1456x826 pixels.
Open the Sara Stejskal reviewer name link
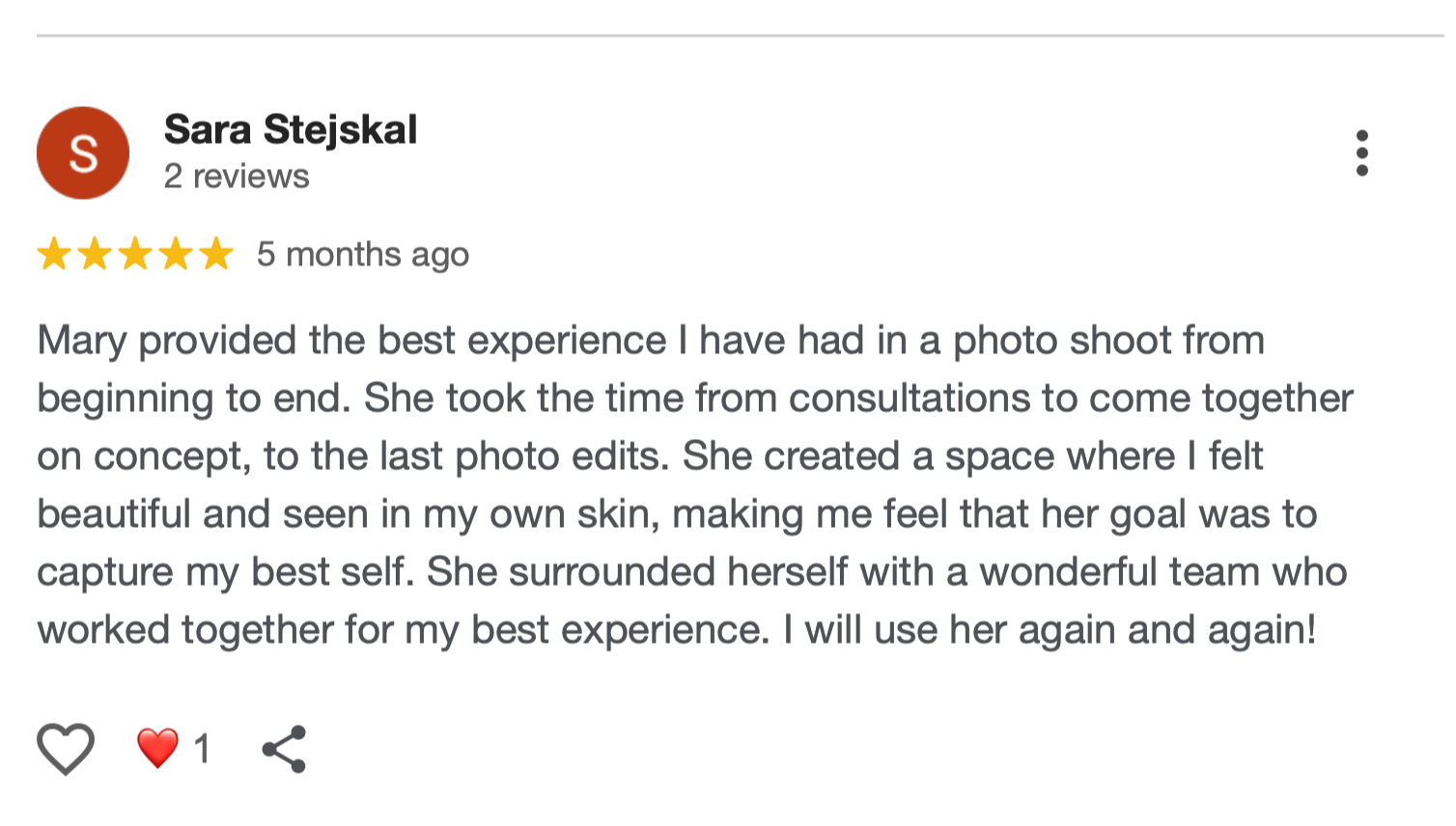291,129
